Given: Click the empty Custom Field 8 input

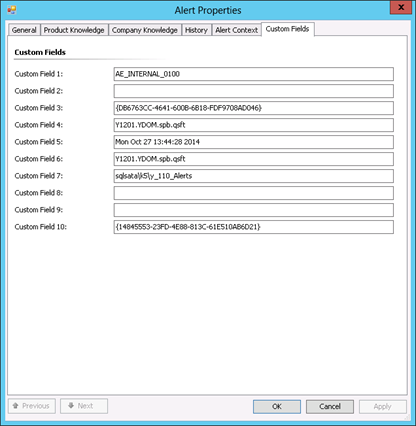Looking at the screenshot, I should (254, 193).
